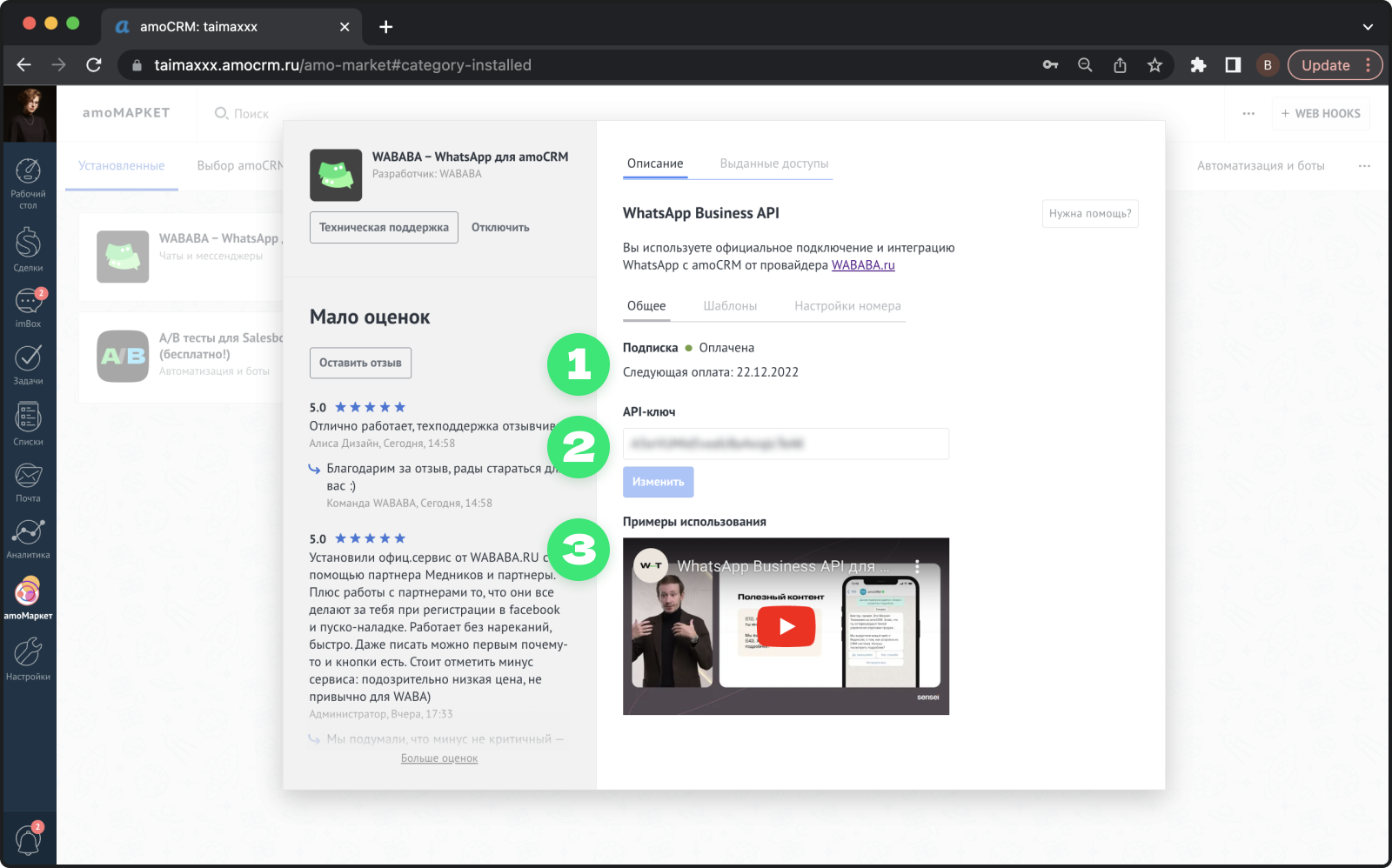Viewport: 1392px width, 868px height.
Task: Open saved passwords key icon
Action: (x=1050, y=65)
